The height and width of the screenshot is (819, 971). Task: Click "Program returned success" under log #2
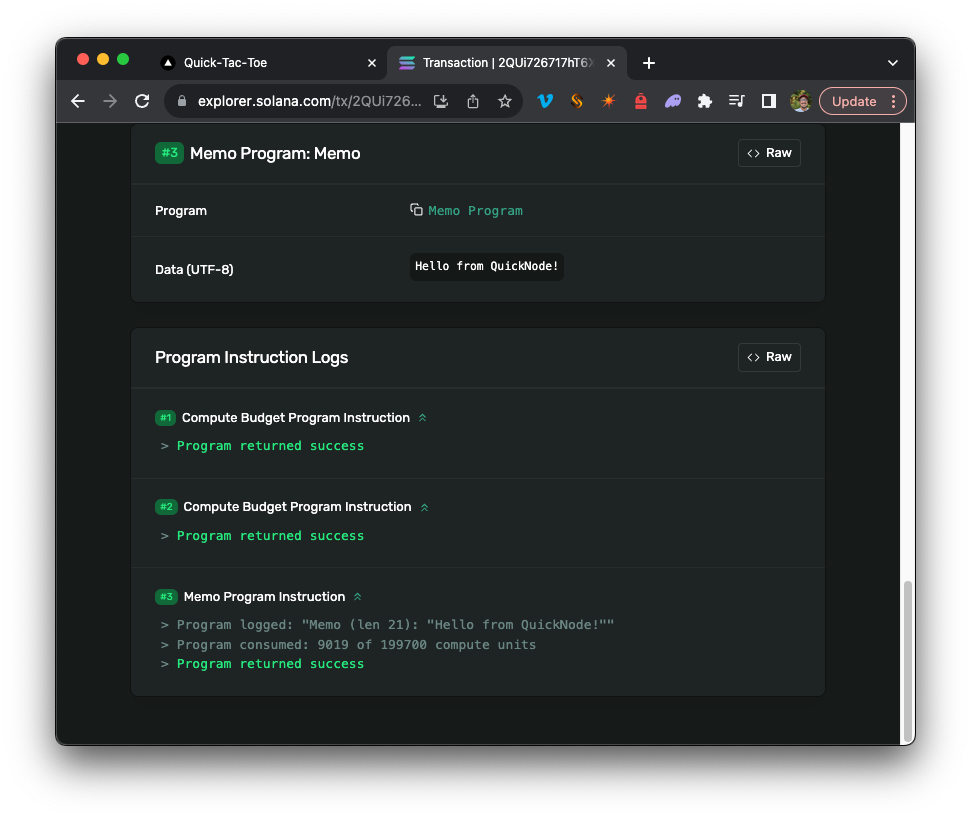click(270, 535)
